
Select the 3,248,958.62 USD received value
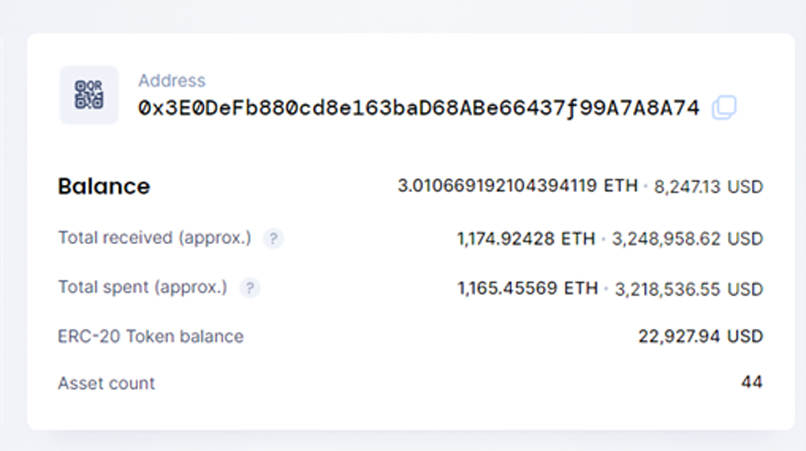click(x=687, y=239)
